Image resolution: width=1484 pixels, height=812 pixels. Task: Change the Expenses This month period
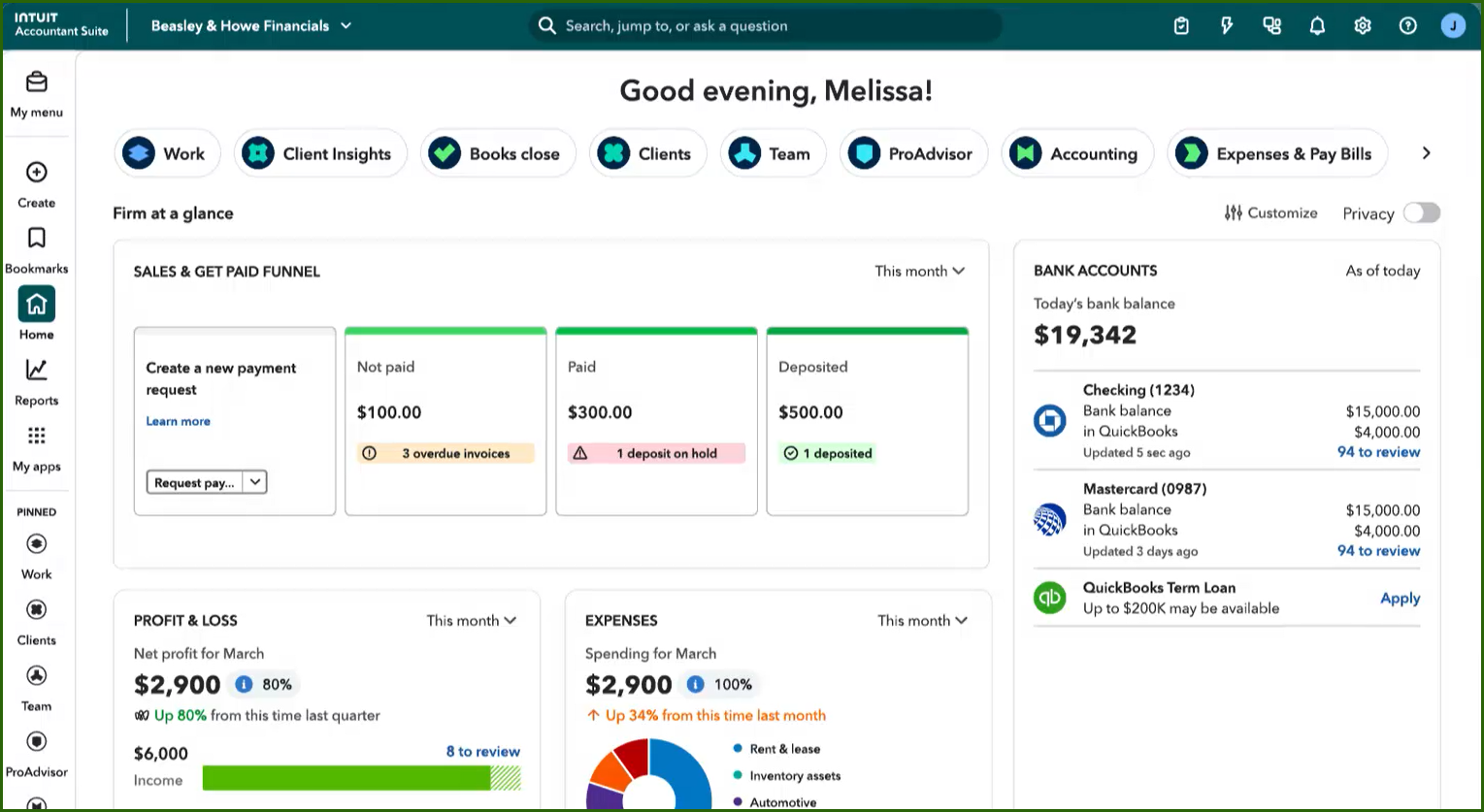(922, 621)
